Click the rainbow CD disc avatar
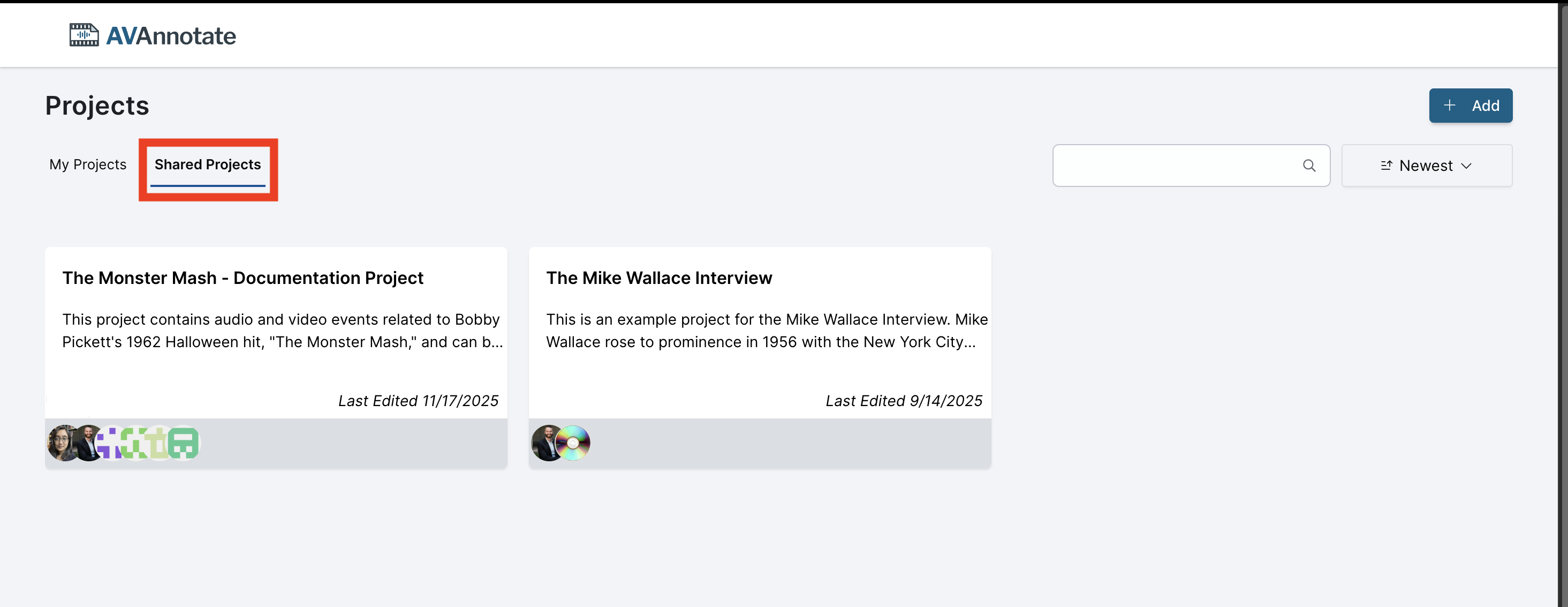1568x607 pixels. point(573,443)
